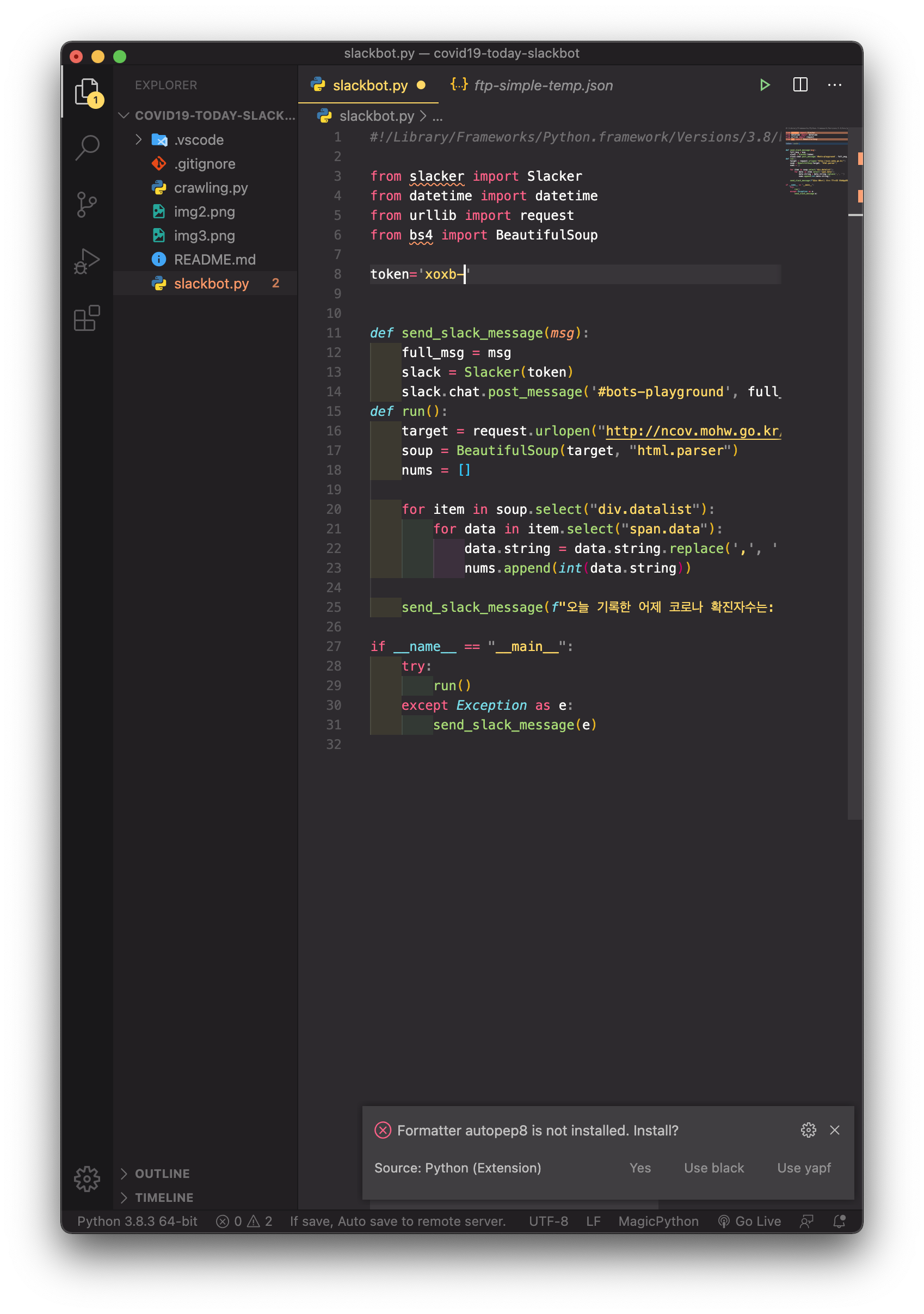Click the EXPLORER panel title
This screenshot has height=1314, width=924.
coord(166,85)
